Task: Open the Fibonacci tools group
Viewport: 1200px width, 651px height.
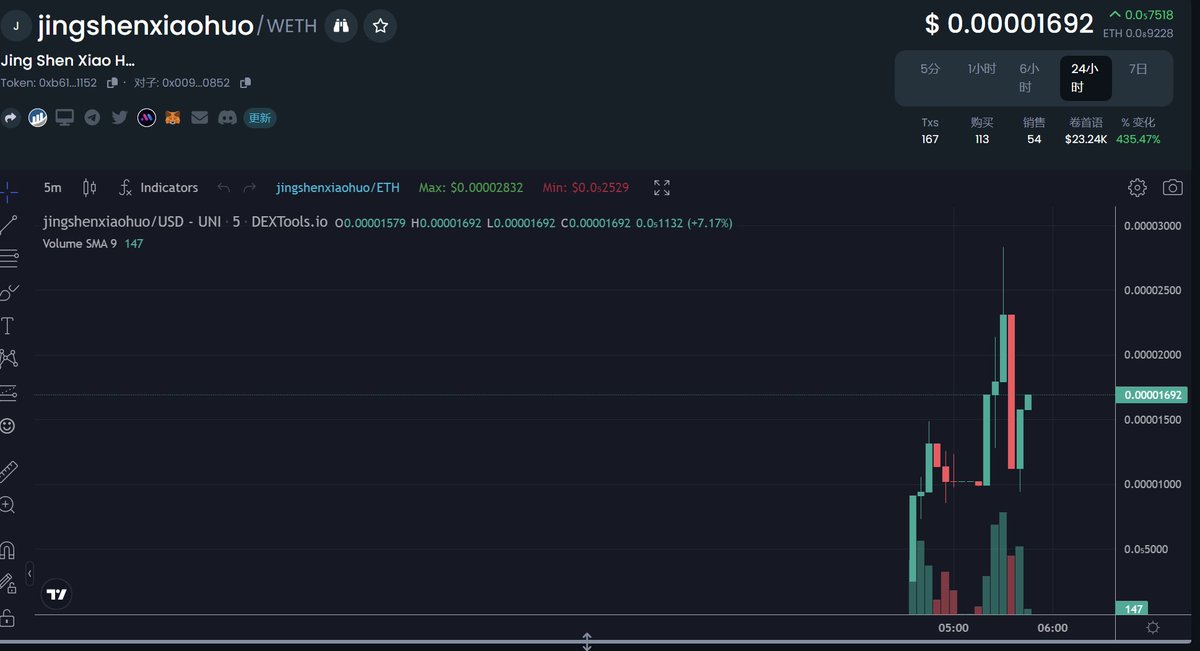Action: coord(8,258)
